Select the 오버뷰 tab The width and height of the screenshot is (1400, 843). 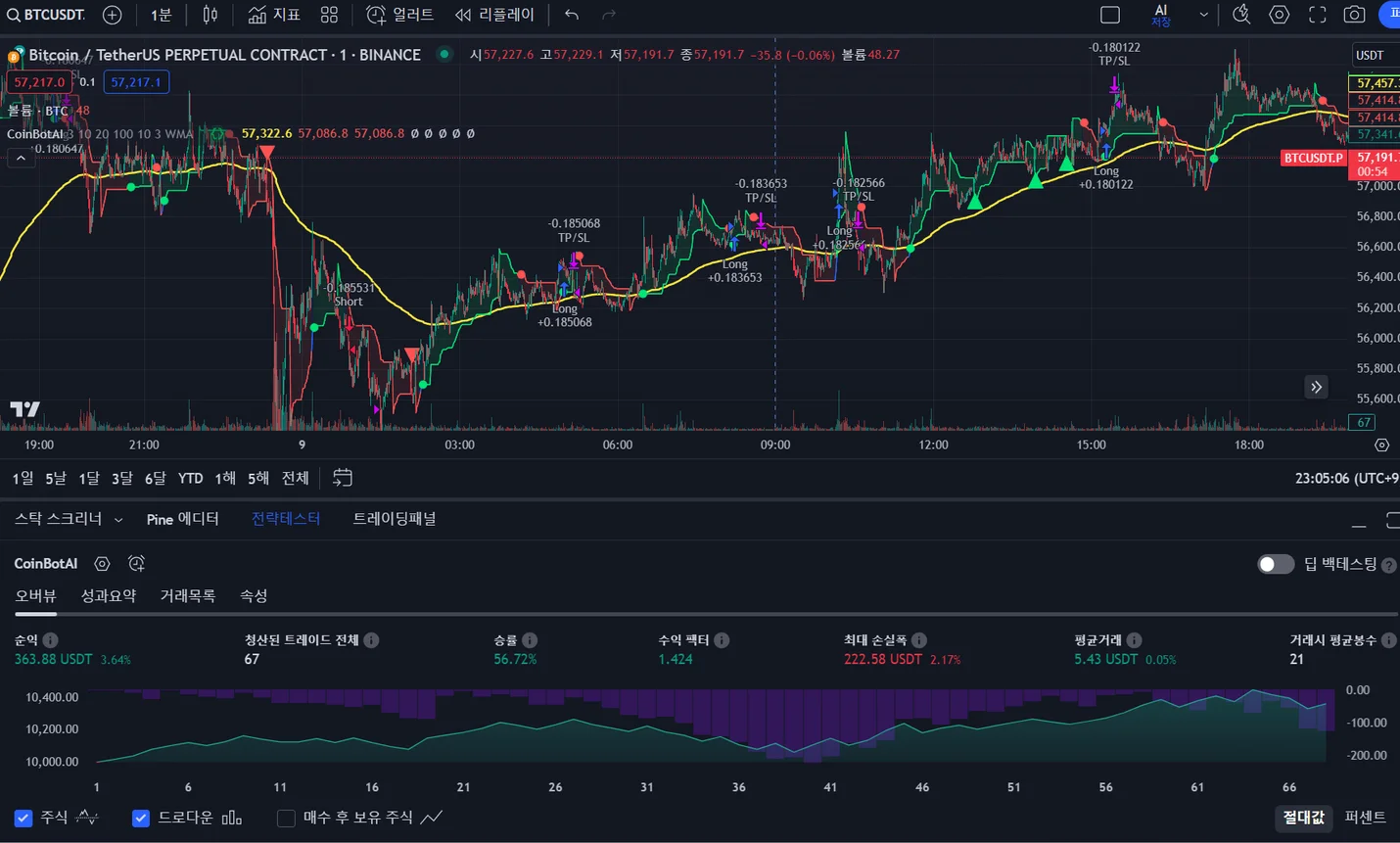click(35, 595)
